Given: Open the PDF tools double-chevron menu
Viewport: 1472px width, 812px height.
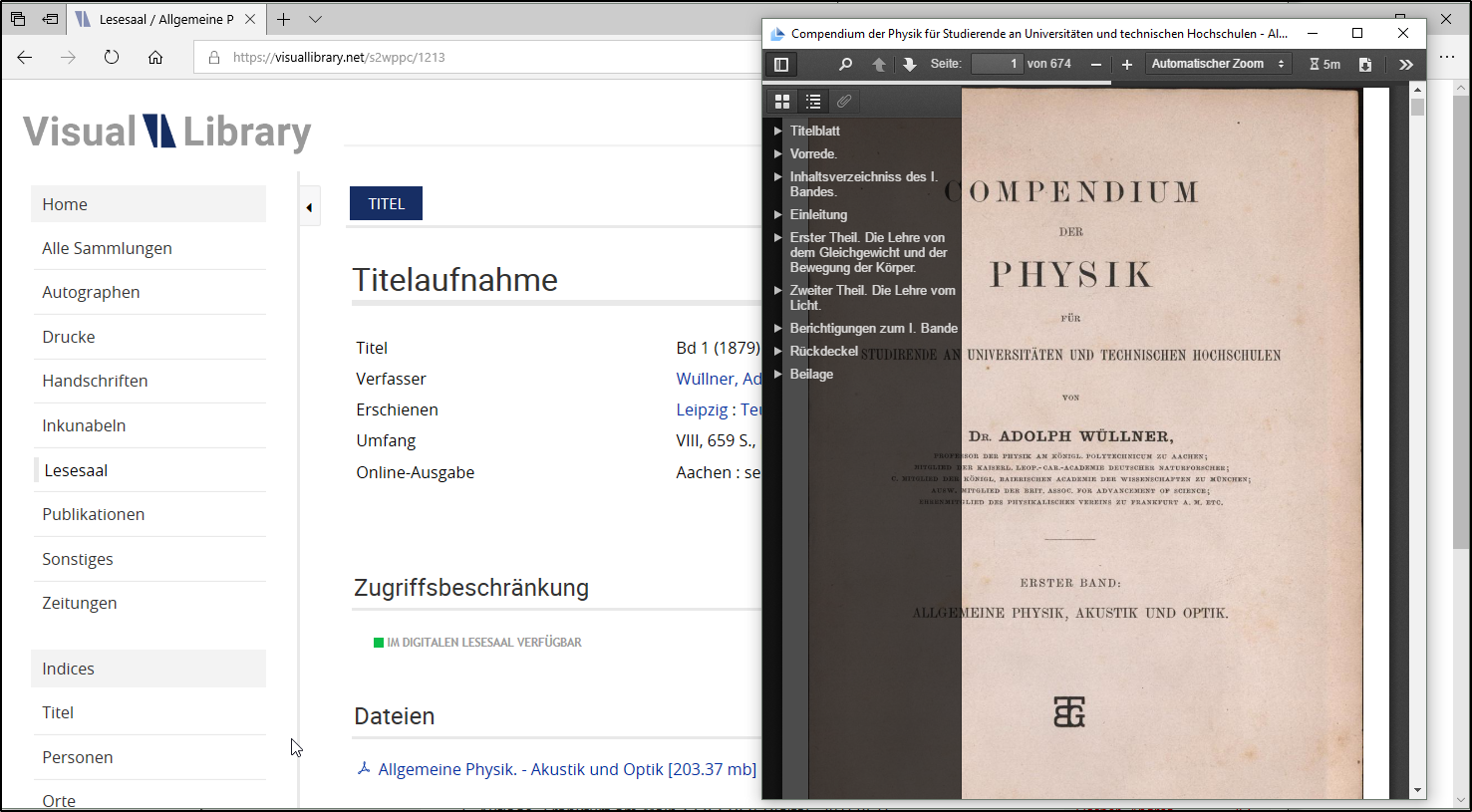Looking at the screenshot, I should tap(1405, 65).
